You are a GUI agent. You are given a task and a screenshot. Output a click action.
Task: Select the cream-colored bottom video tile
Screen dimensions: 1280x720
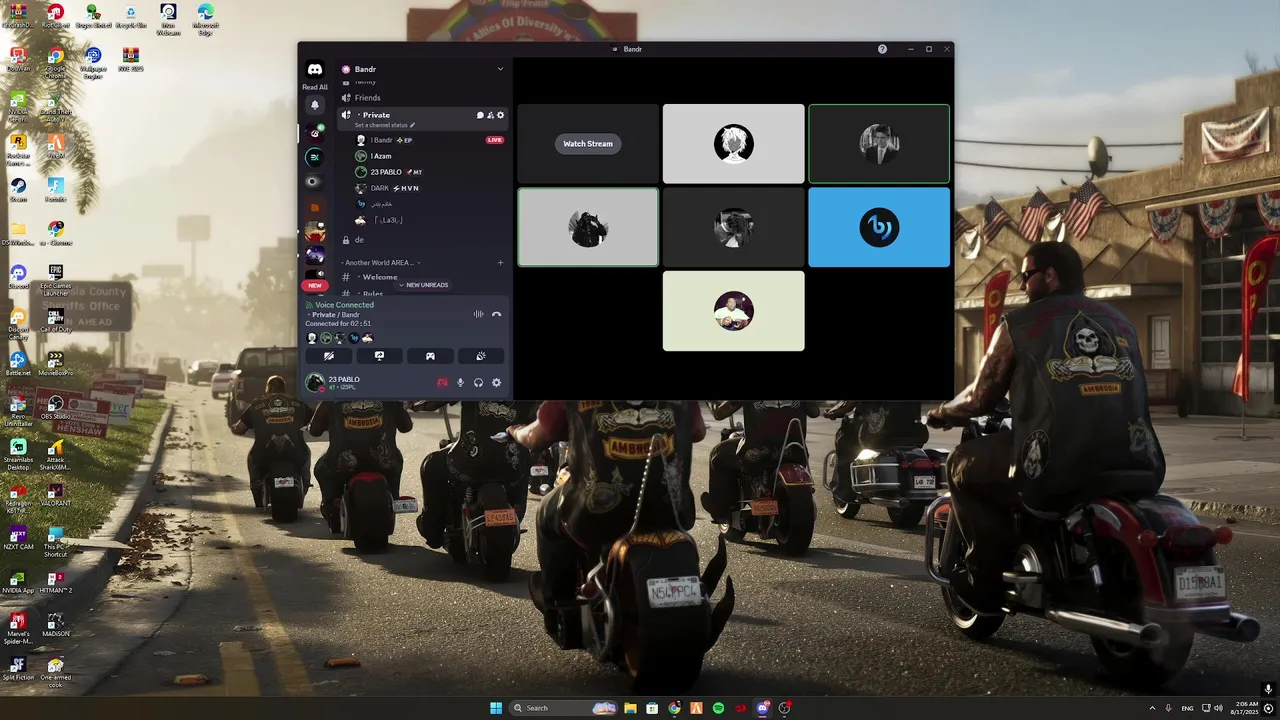tap(733, 311)
